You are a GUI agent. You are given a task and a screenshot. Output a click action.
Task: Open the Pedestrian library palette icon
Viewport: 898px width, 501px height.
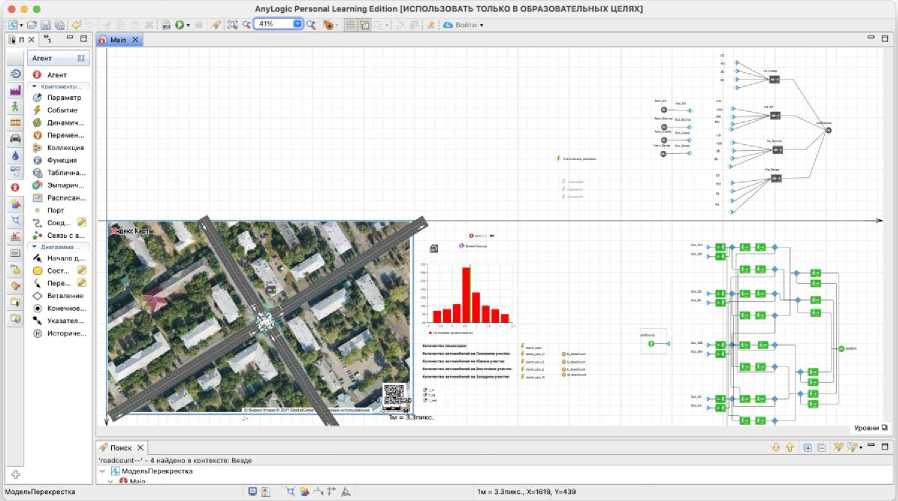15,106
